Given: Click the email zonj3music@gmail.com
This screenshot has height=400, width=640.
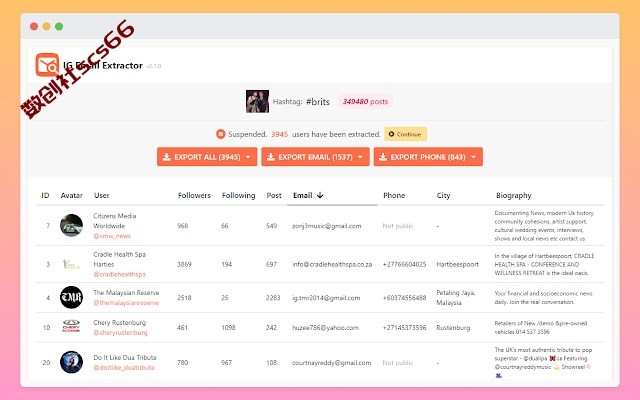Looking at the screenshot, I should 327,226.
